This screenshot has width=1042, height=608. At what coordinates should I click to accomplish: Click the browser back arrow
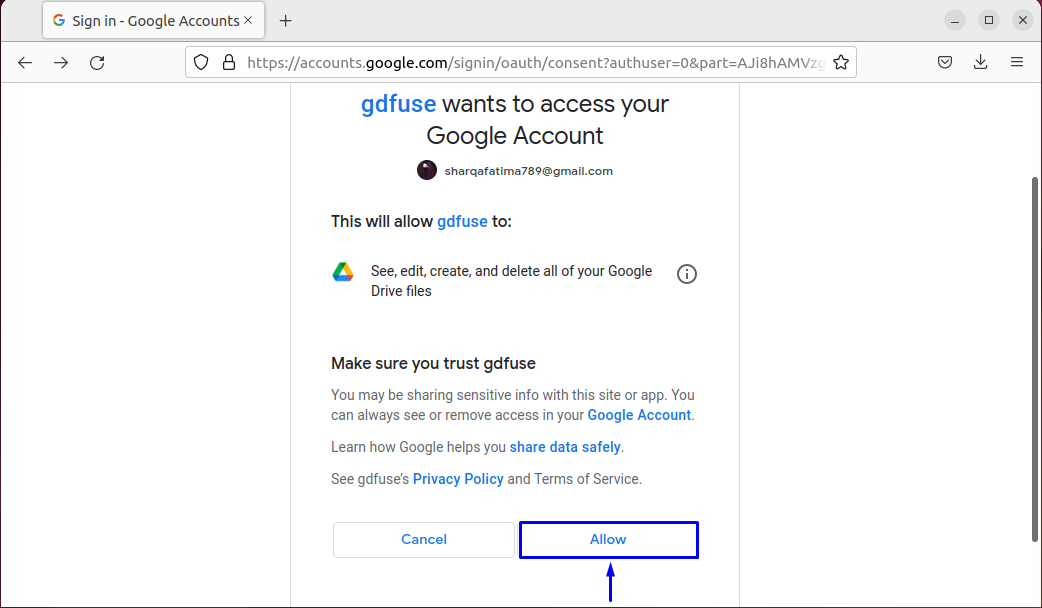click(25, 62)
